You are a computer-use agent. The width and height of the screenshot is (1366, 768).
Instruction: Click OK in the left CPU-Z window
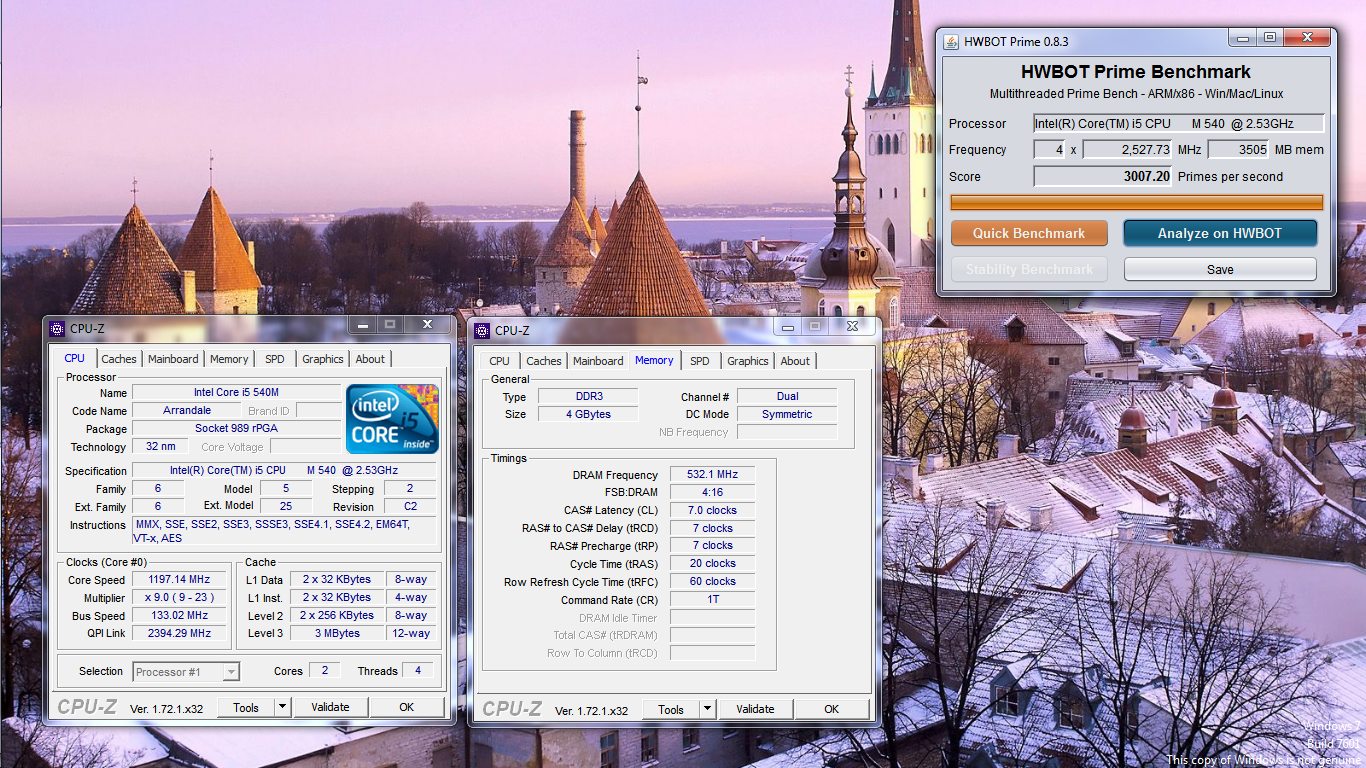coord(407,707)
